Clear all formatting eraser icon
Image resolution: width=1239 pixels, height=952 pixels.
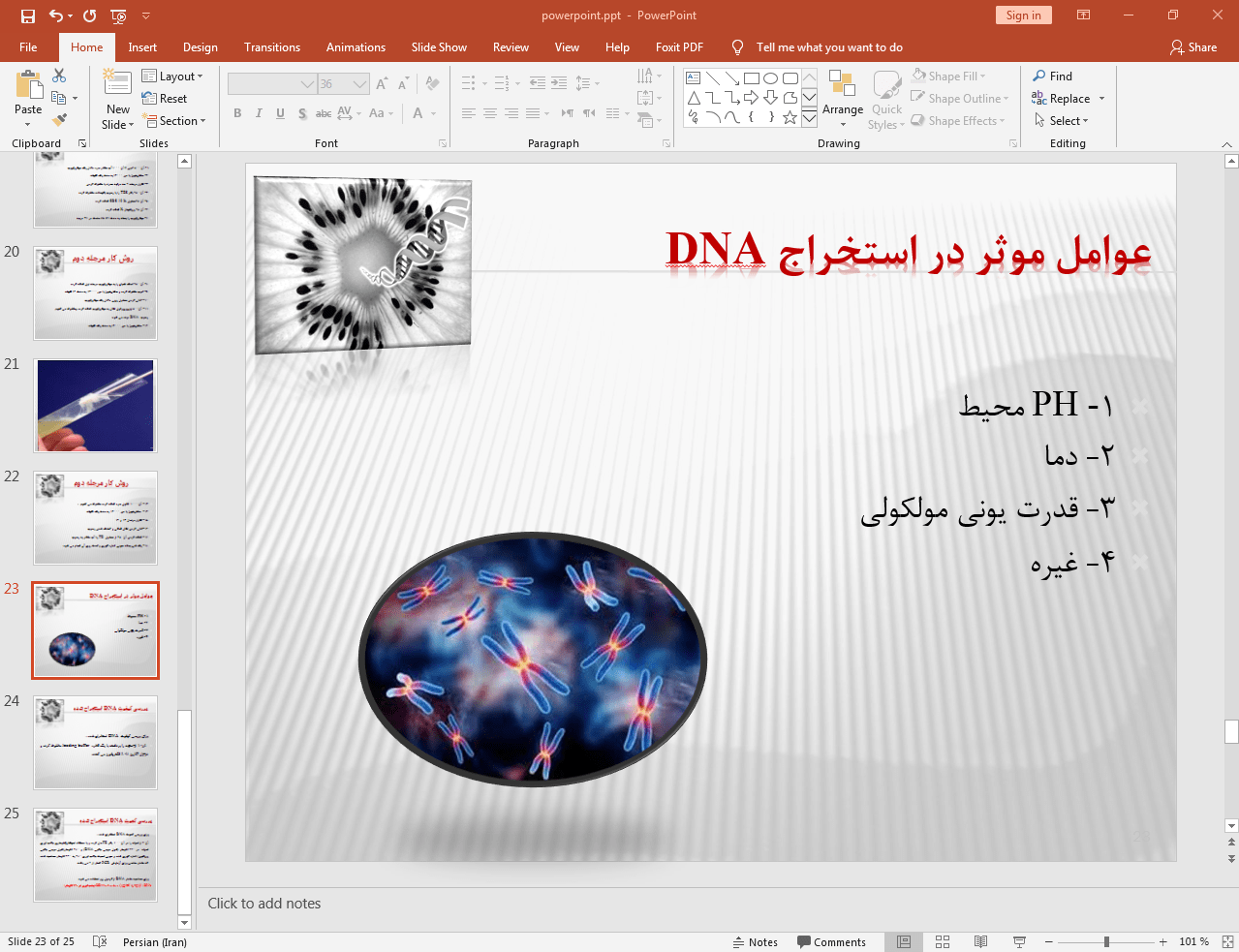point(432,84)
